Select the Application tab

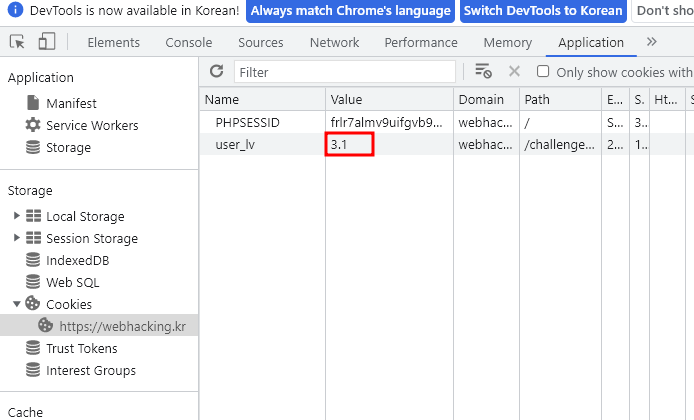(x=591, y=42)
